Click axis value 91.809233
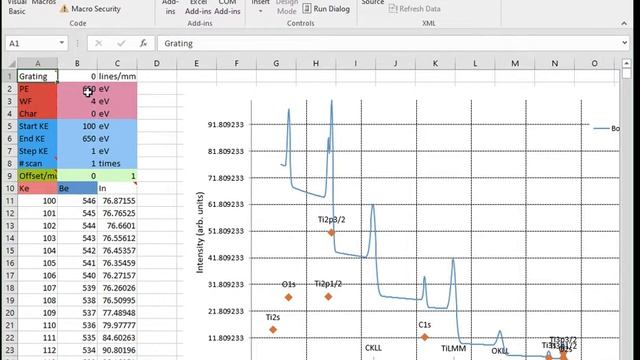 [226, 124]
